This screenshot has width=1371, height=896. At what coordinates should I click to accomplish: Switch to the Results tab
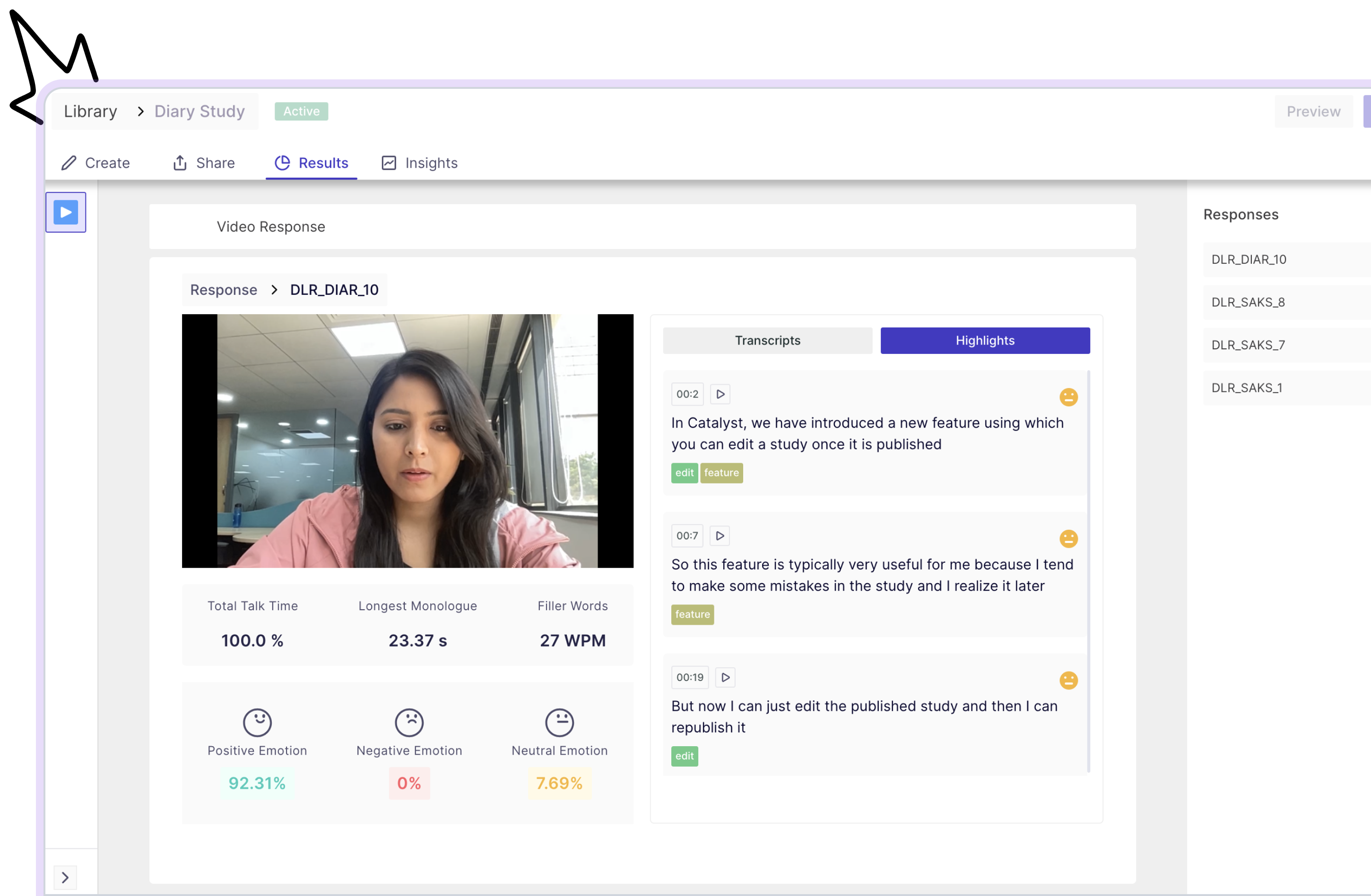tap(312, 163)
